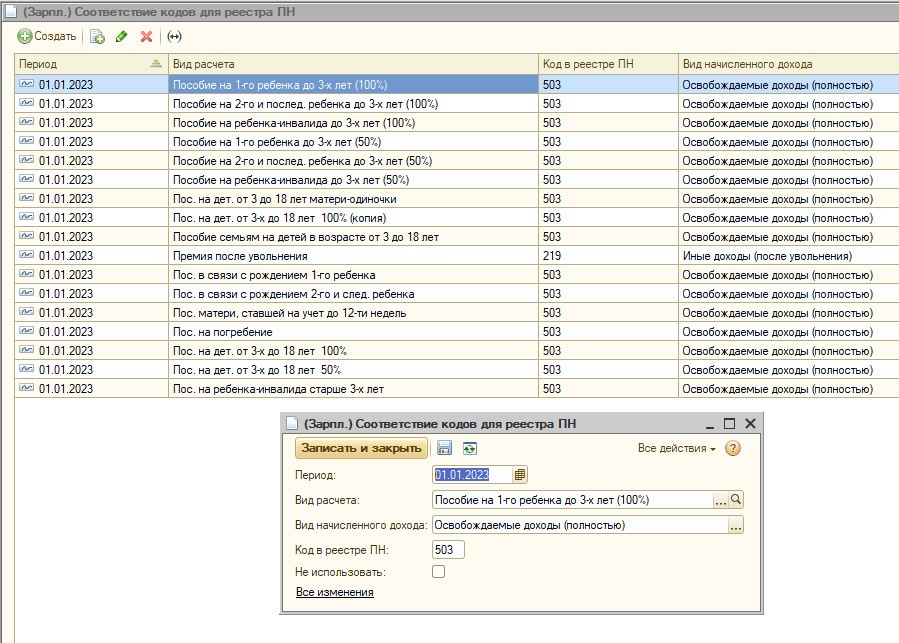Open the Все действия dropdown menu
Image resolution: width=899 pixels, height=643 pixels.
pos(676,449)
